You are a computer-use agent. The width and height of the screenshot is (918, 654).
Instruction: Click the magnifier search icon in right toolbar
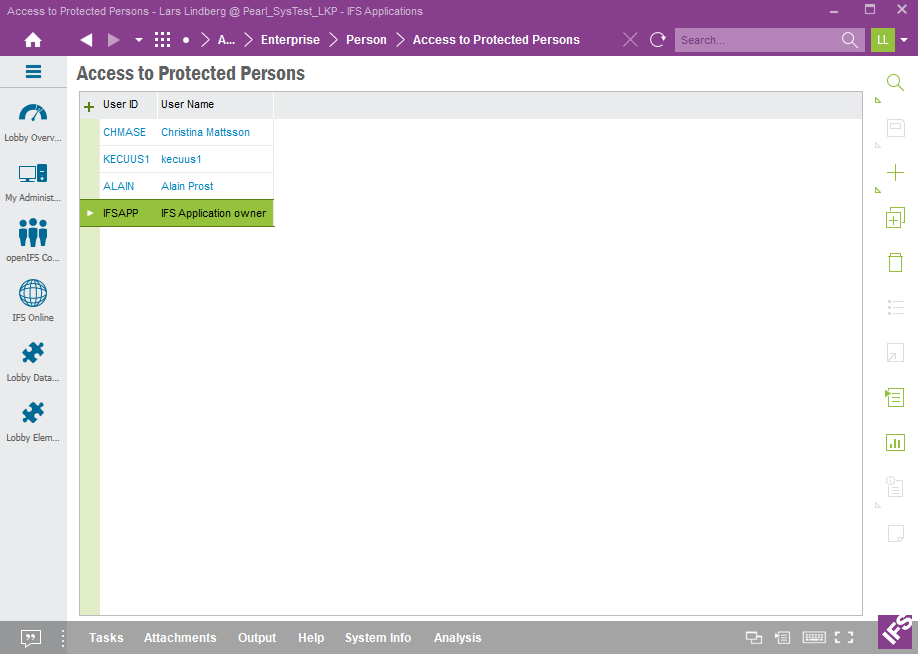pos(895,83)
